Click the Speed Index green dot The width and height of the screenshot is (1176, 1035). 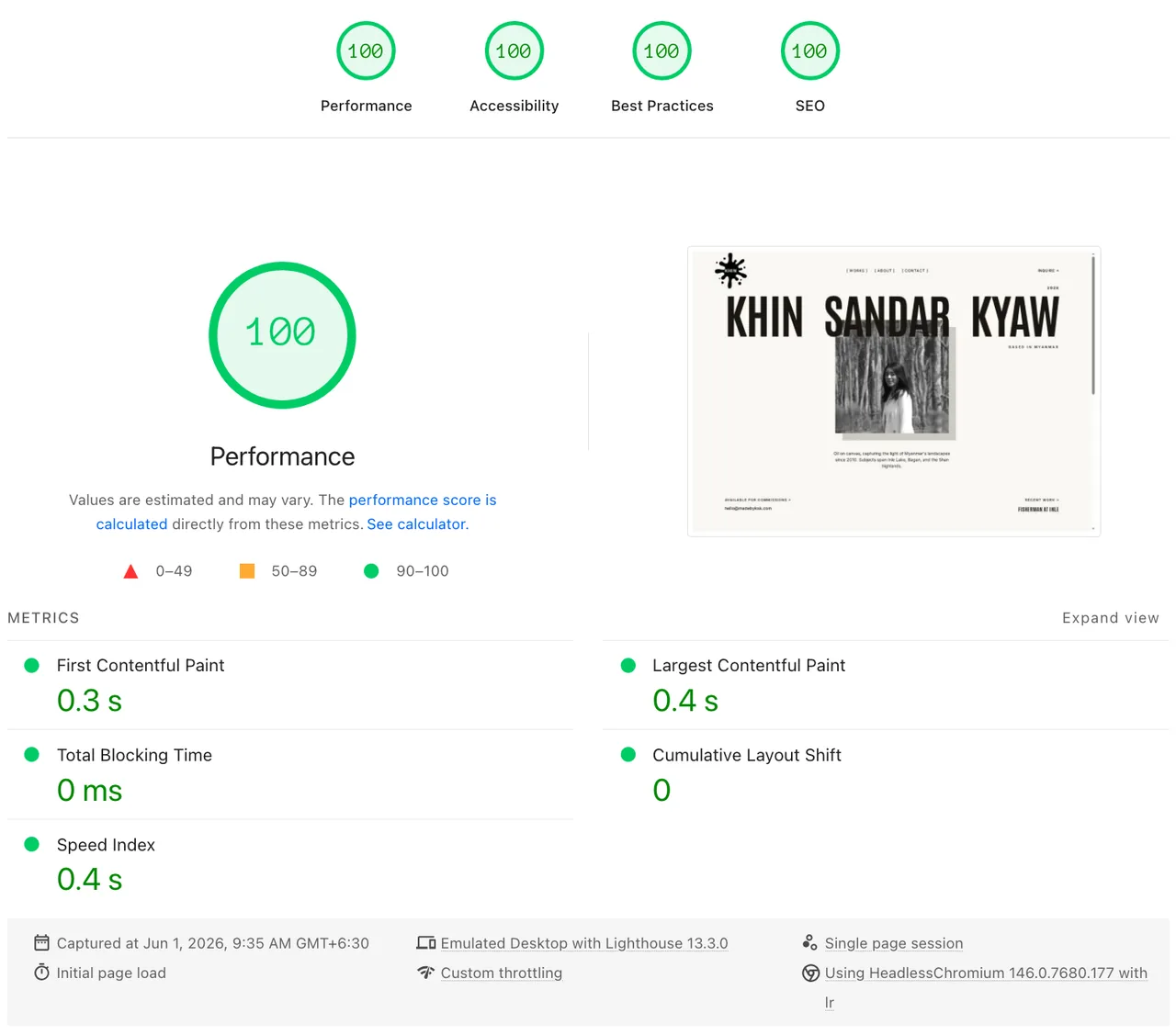31,845
